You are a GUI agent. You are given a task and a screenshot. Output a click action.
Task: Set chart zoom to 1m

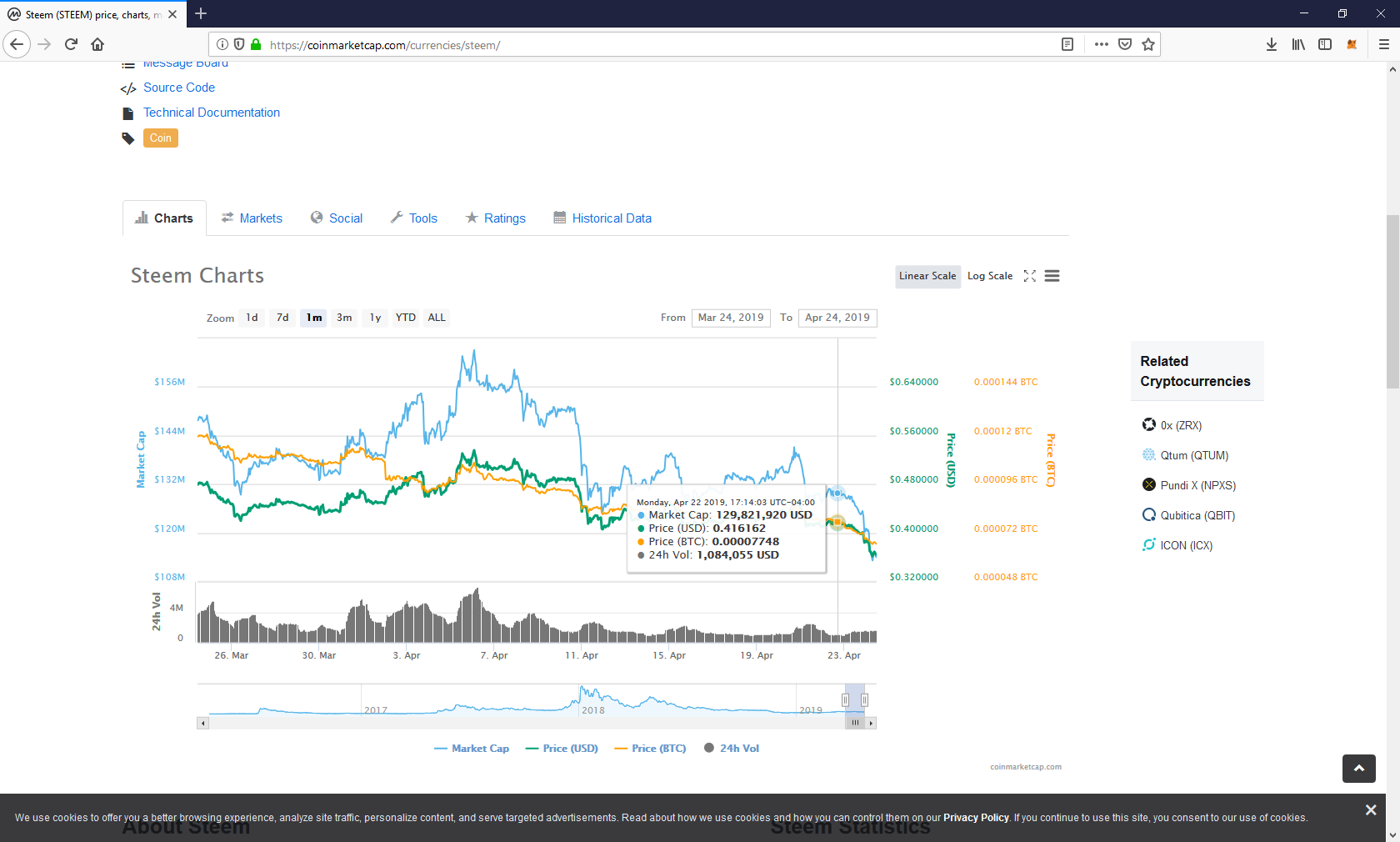click(x=313, y=318)
